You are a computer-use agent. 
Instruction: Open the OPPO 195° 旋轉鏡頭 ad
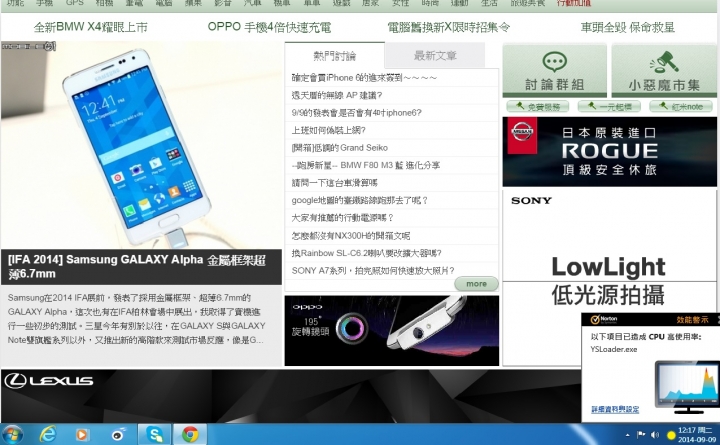pos(392,331)
